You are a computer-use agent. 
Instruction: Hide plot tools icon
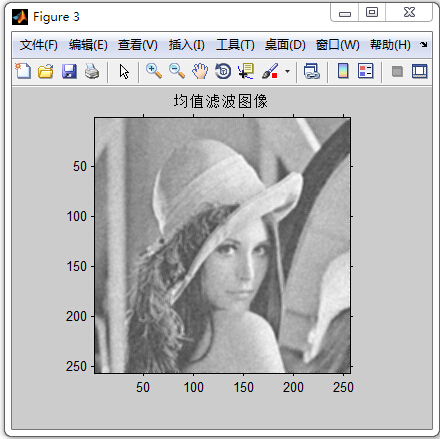coord(397,71)
